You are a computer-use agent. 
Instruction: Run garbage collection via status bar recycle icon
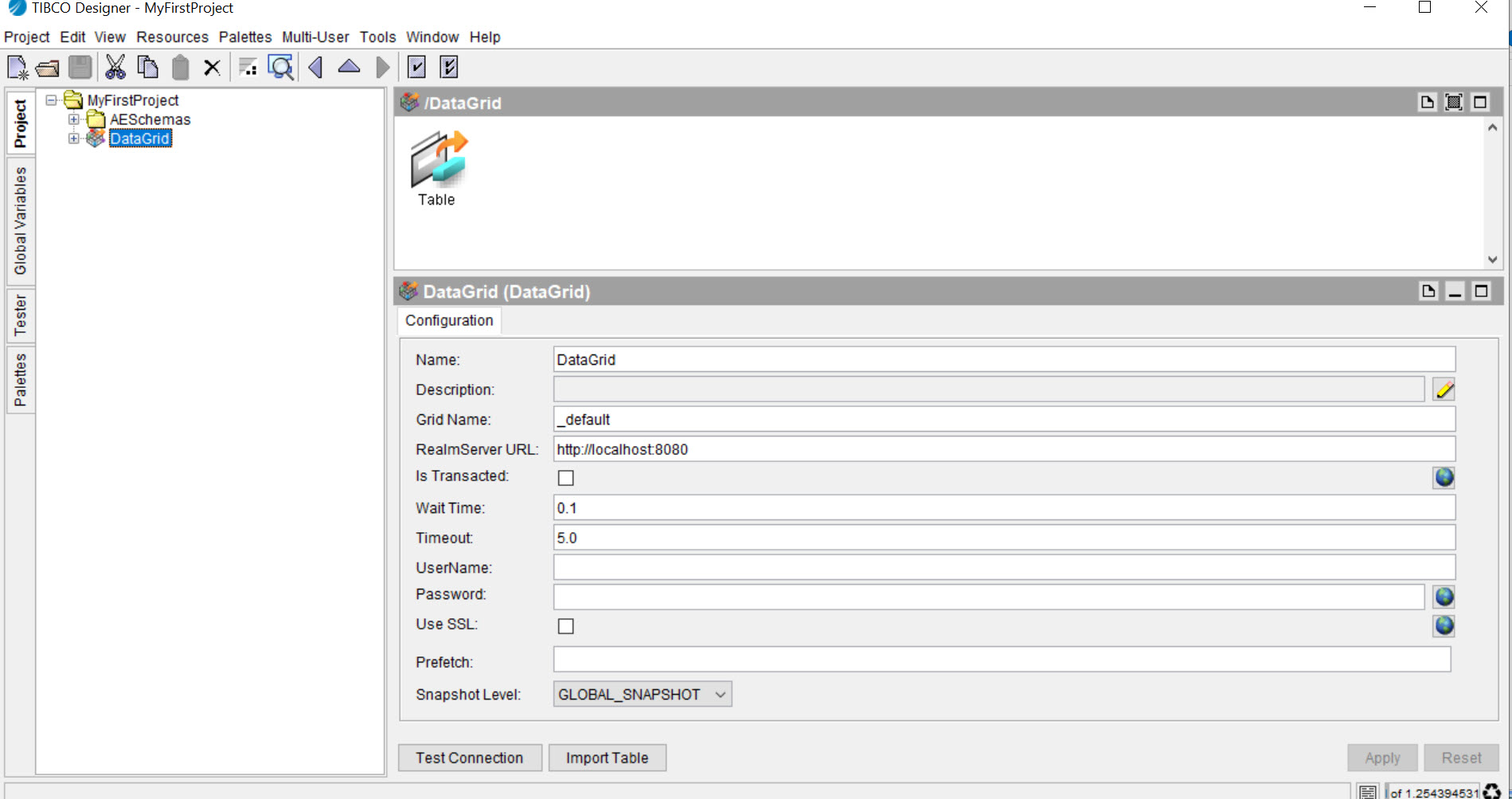(x=1492, y=792)
